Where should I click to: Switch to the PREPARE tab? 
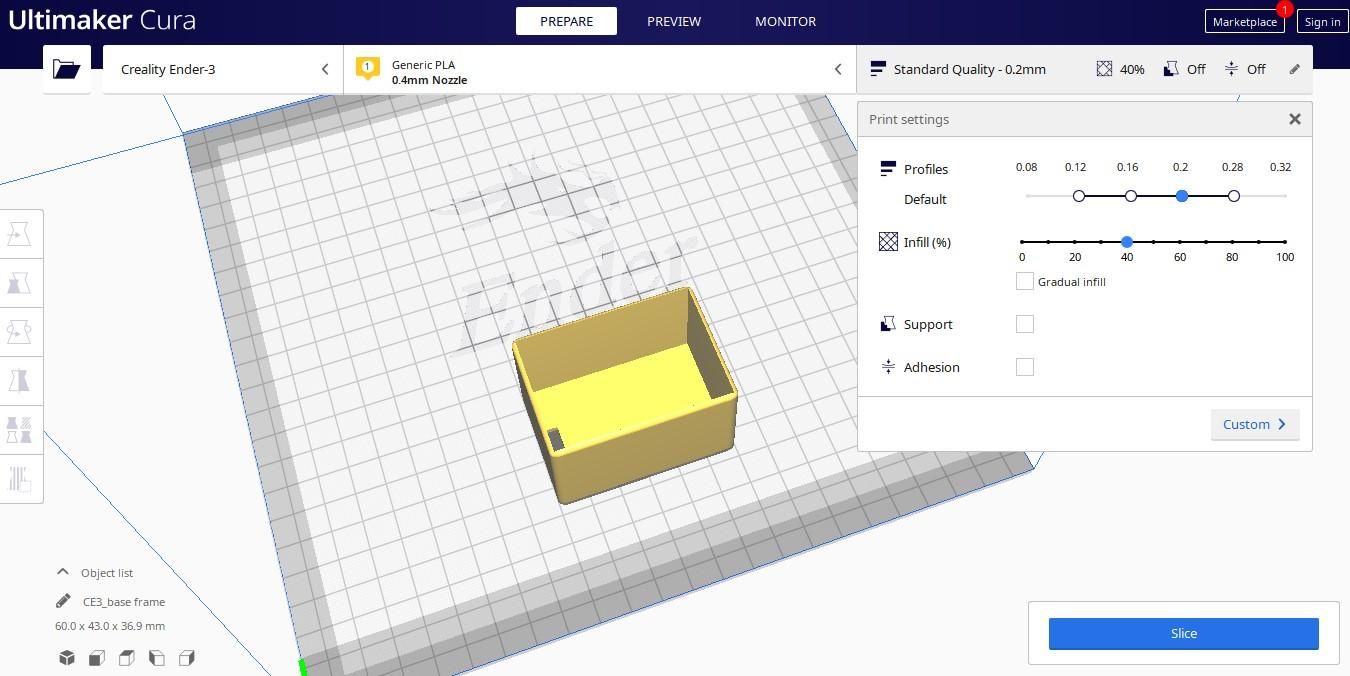pyautogui.click(x=566, y=21)
